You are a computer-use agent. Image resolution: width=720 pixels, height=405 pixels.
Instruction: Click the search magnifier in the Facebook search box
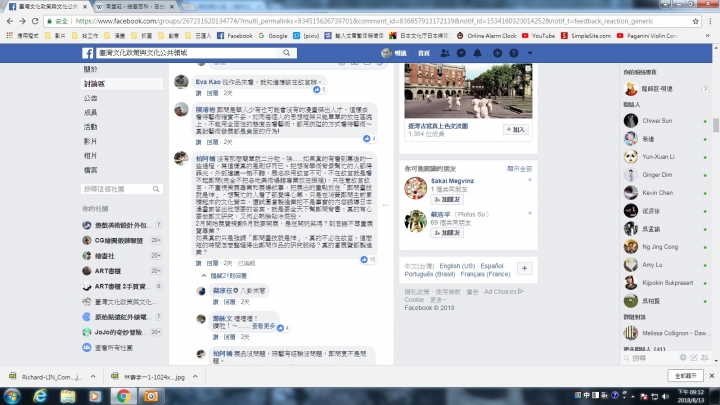[287, 53]
